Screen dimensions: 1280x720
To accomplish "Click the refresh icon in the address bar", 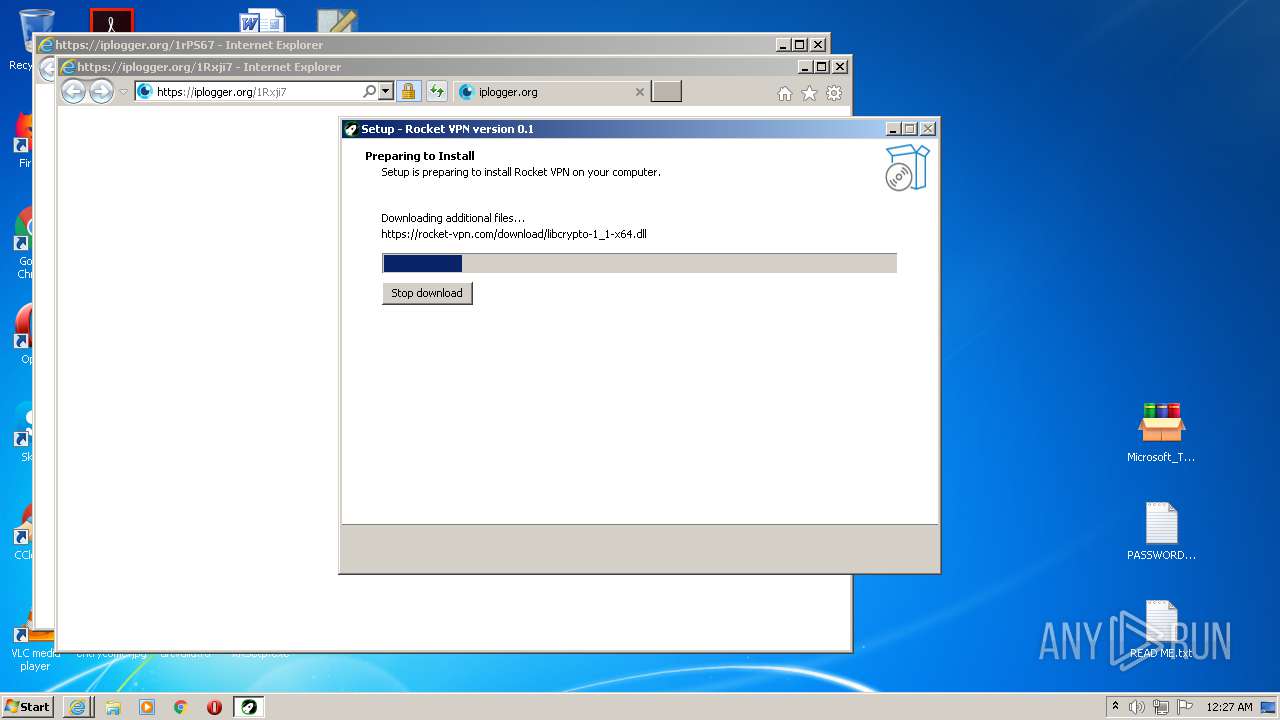I will 436,92.
